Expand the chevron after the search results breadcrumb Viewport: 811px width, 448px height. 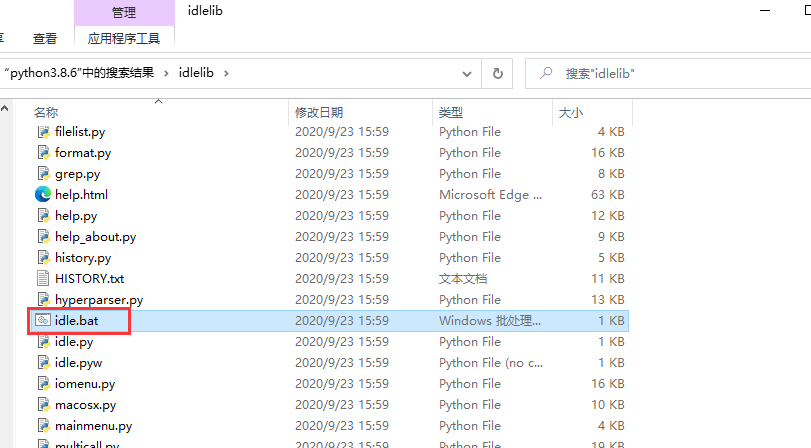tap(166, 73)
